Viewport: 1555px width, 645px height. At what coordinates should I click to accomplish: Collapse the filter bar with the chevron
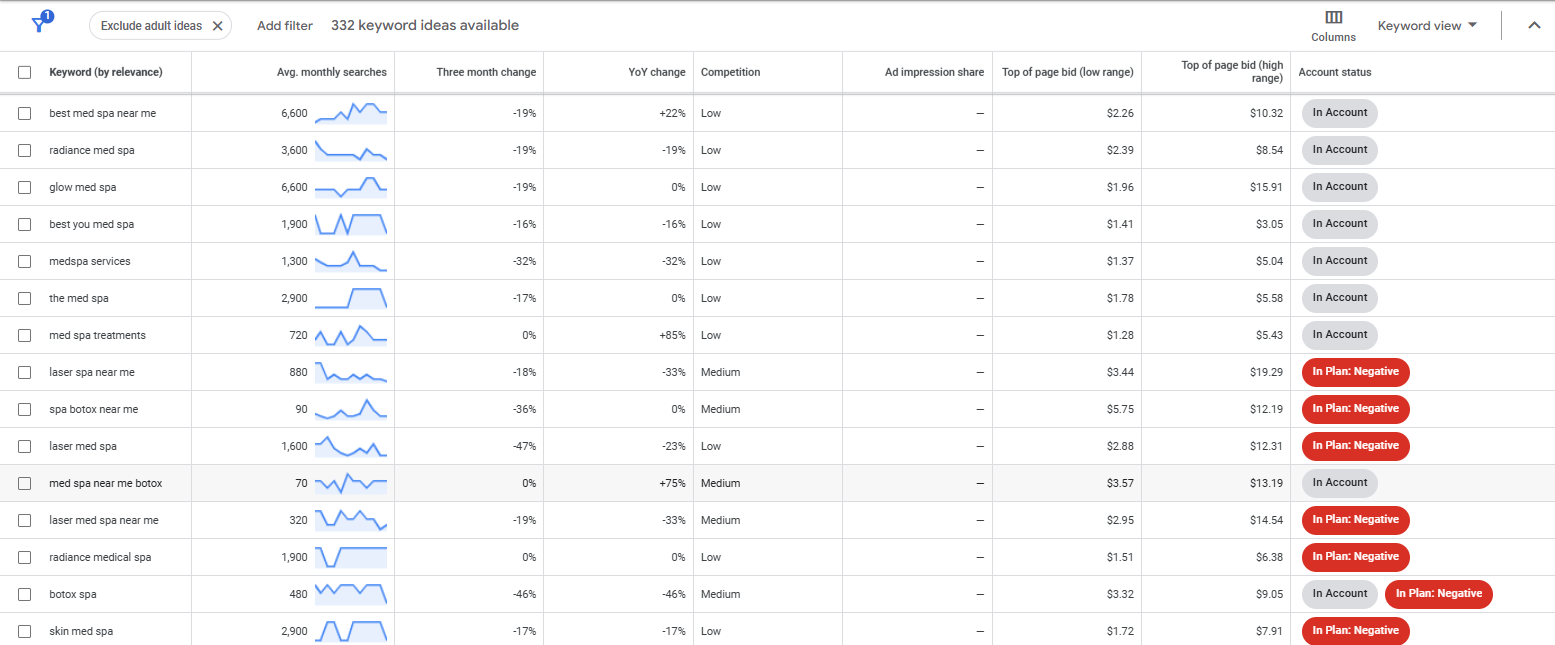click(x=1534, y=26)
